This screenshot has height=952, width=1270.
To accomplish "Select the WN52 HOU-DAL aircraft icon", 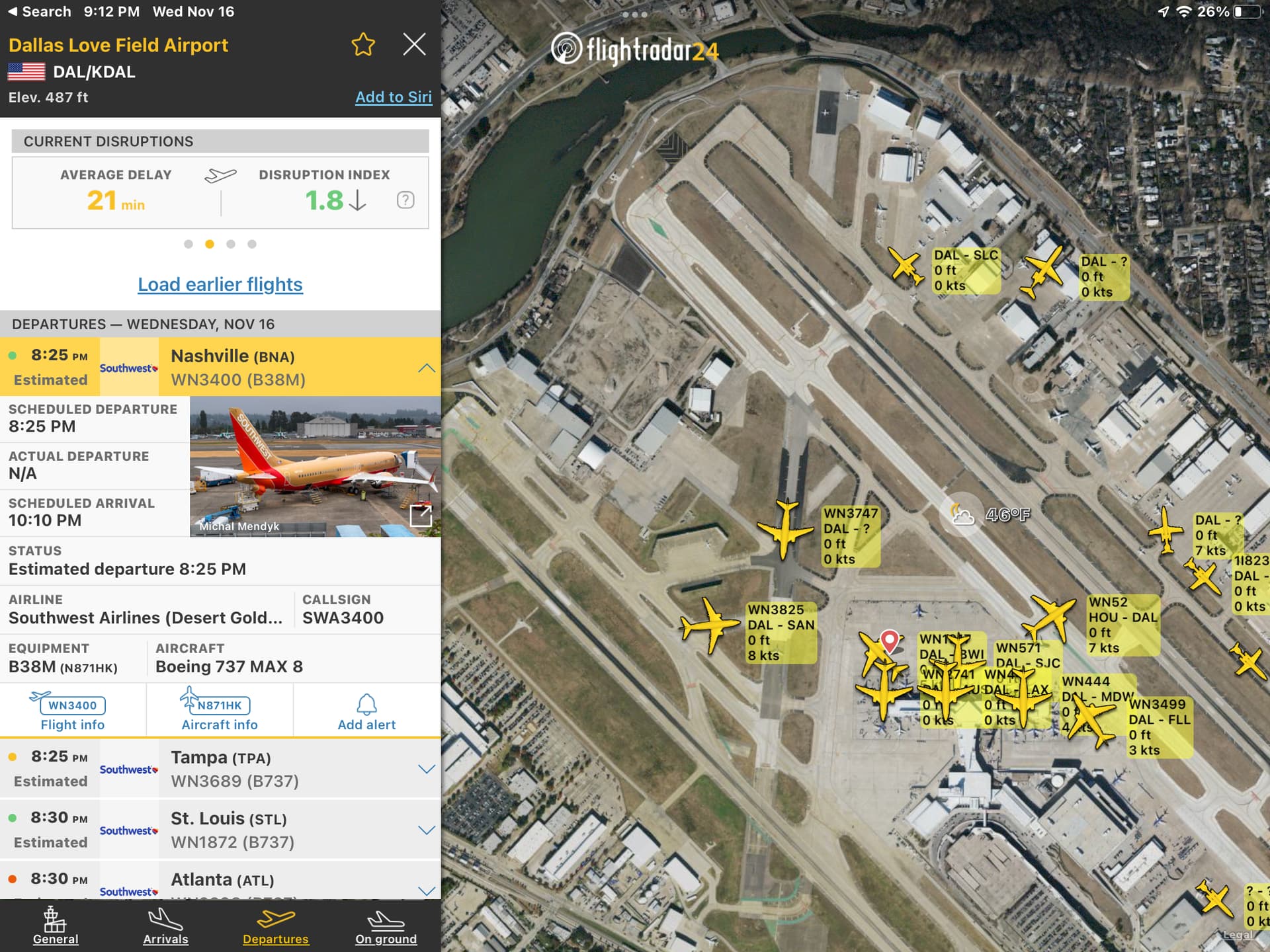I will 1050,618.
